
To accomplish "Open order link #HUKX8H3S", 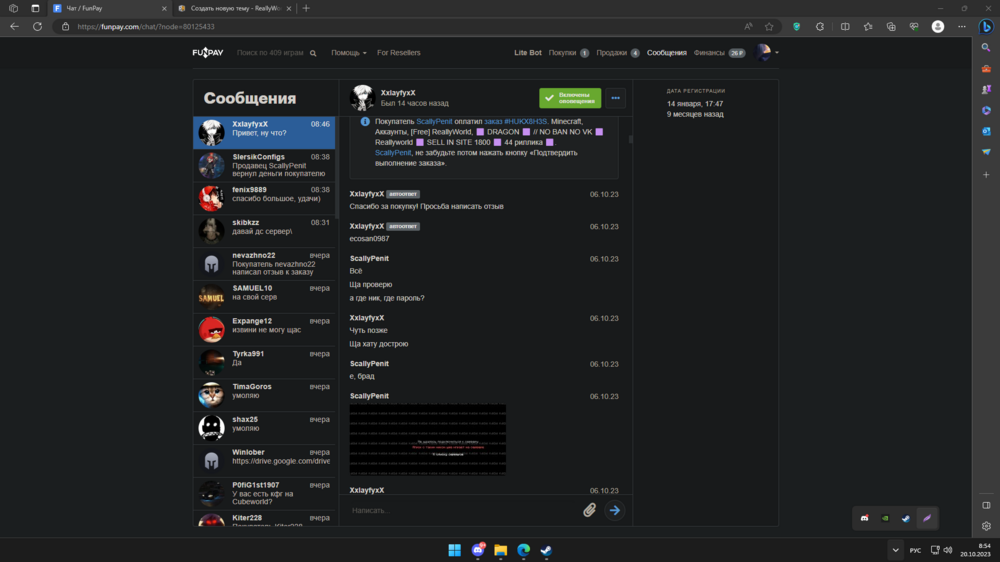I will (515, 121).
